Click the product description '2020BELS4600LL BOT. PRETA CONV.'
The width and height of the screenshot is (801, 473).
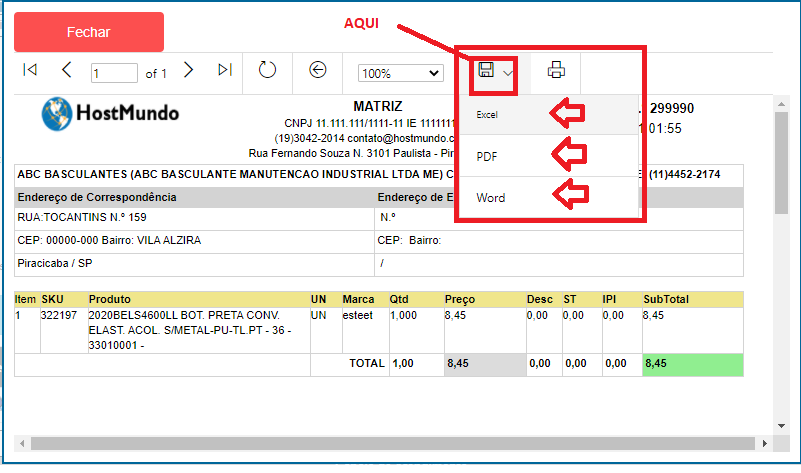tap(184, 315)
